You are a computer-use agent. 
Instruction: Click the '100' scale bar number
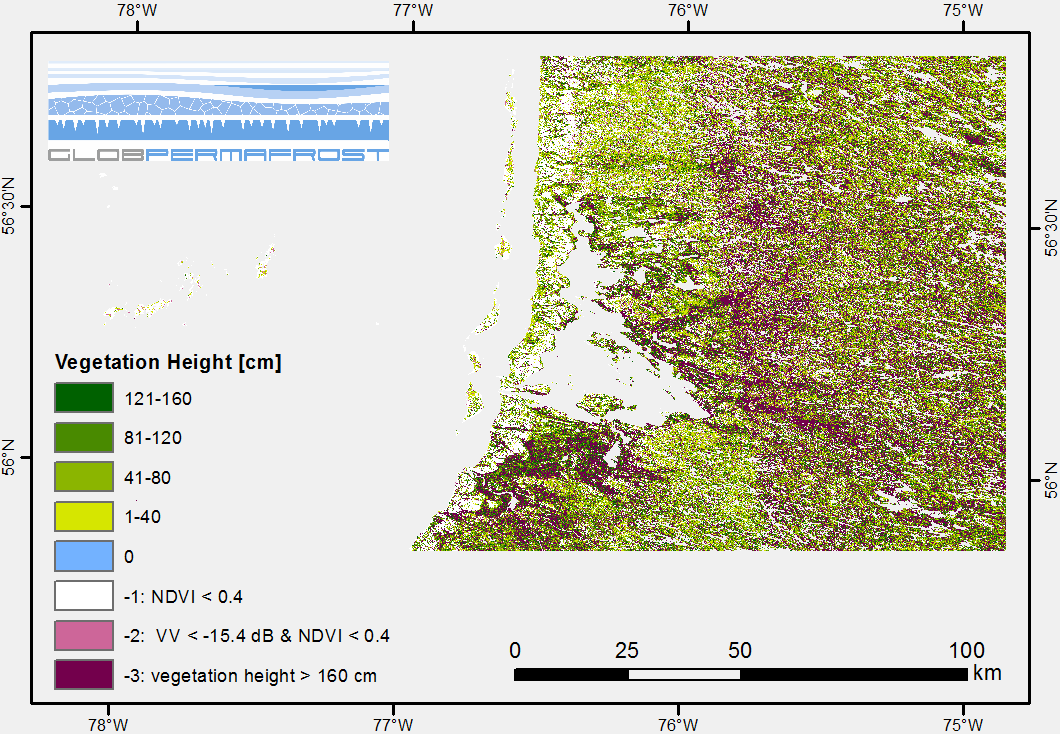[x=967, y=650]
